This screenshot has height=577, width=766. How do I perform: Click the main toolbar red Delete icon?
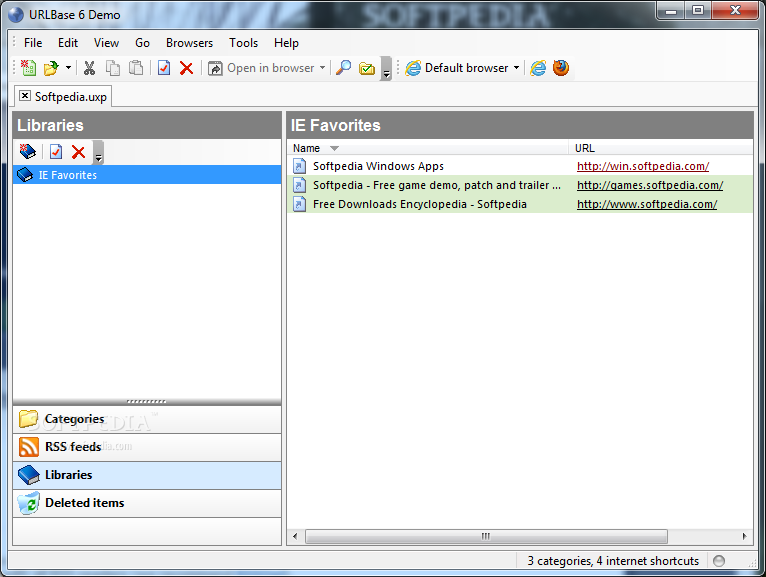(186, 68)
